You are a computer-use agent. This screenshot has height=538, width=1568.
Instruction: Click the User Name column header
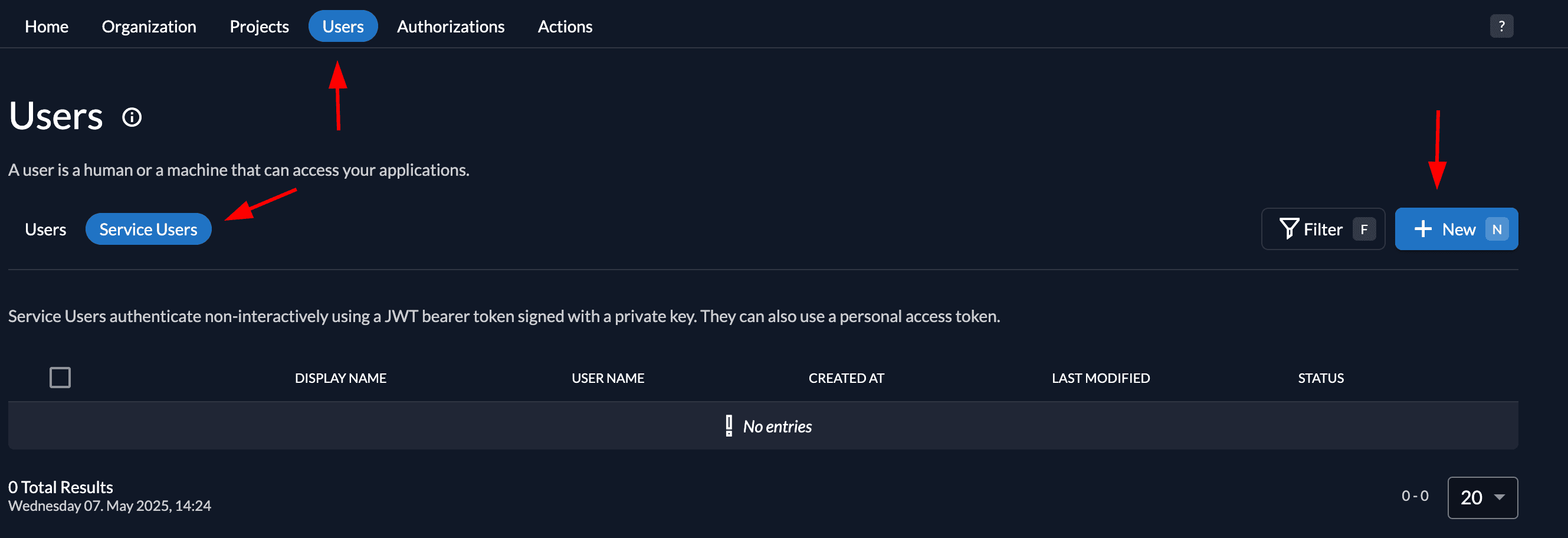point(608,378)
